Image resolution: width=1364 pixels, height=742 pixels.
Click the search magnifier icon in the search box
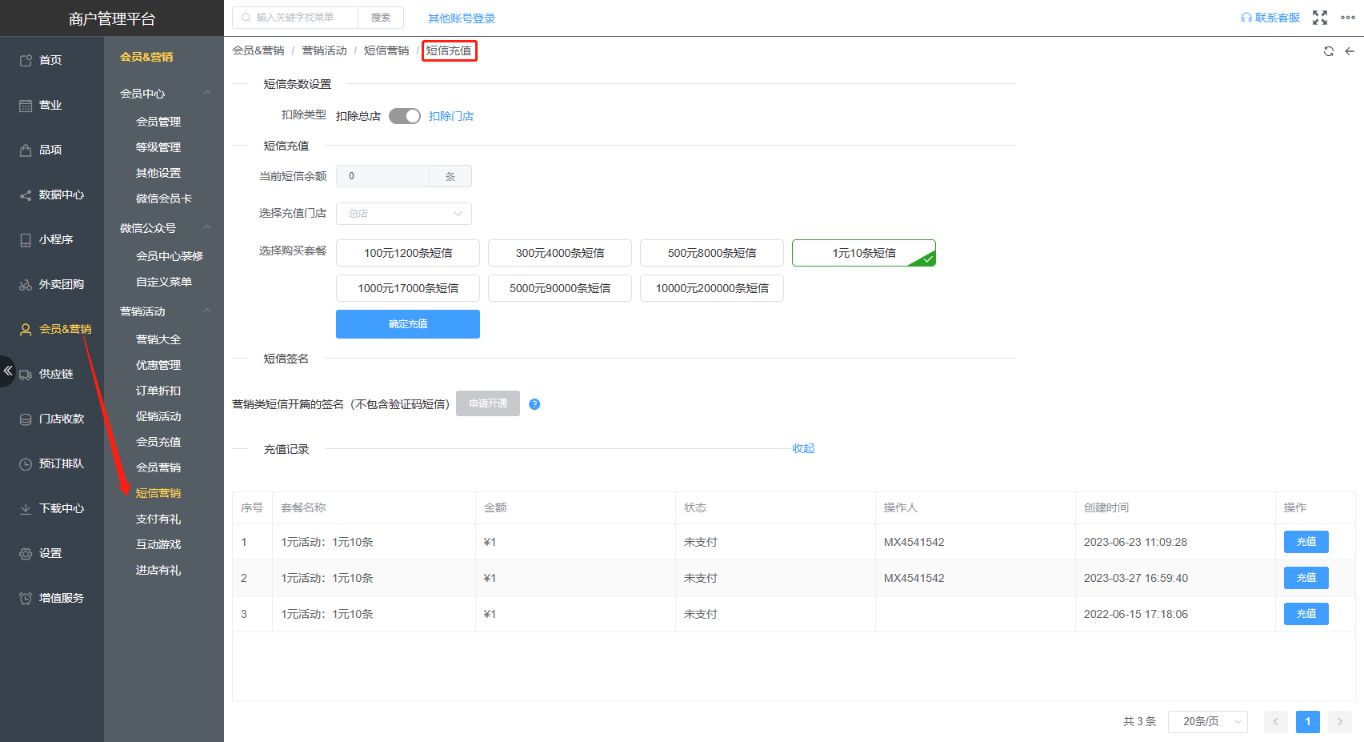tap(246, 18)
